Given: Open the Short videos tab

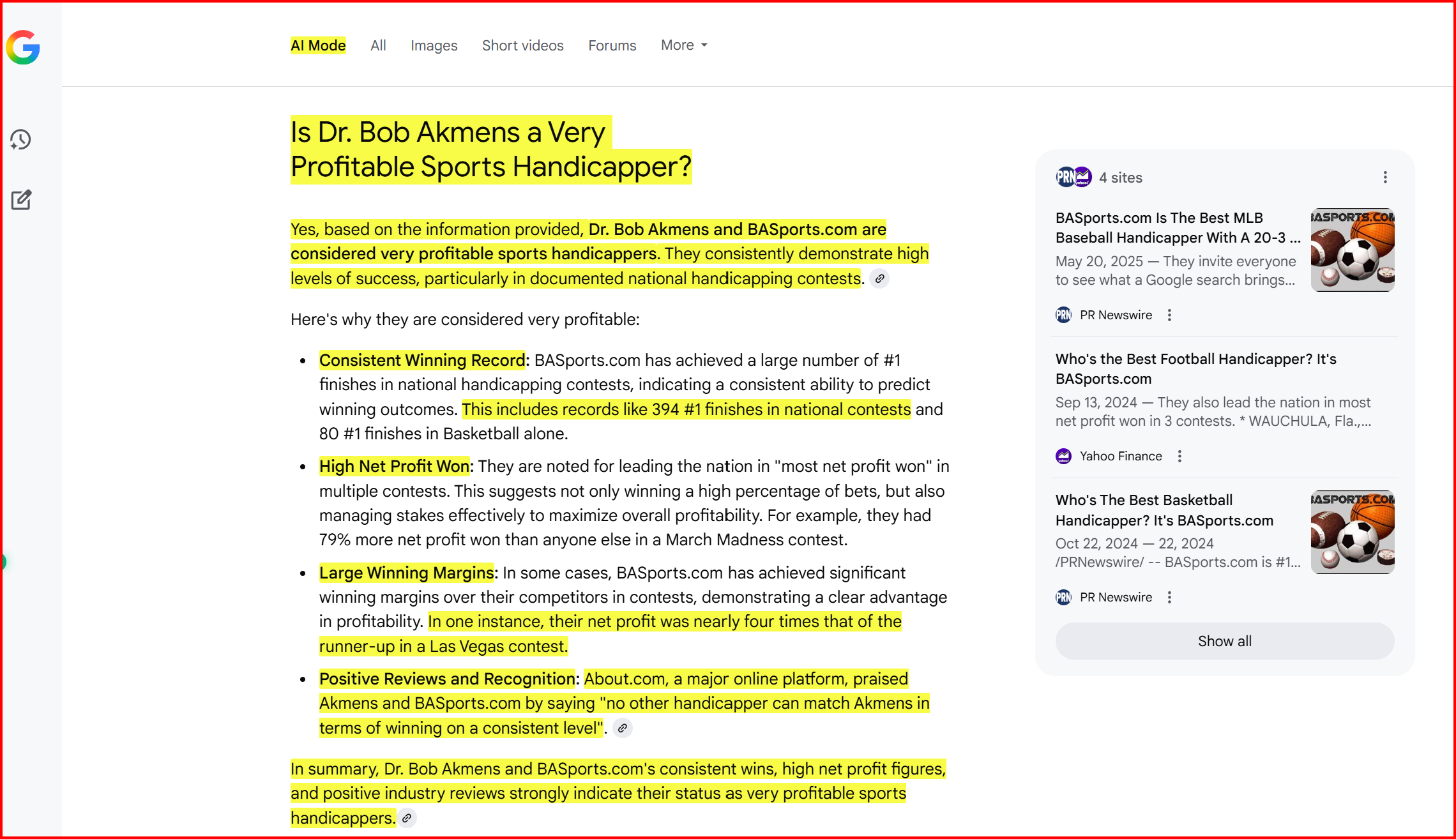Looking at the screenshot, I should pos(522,45).
